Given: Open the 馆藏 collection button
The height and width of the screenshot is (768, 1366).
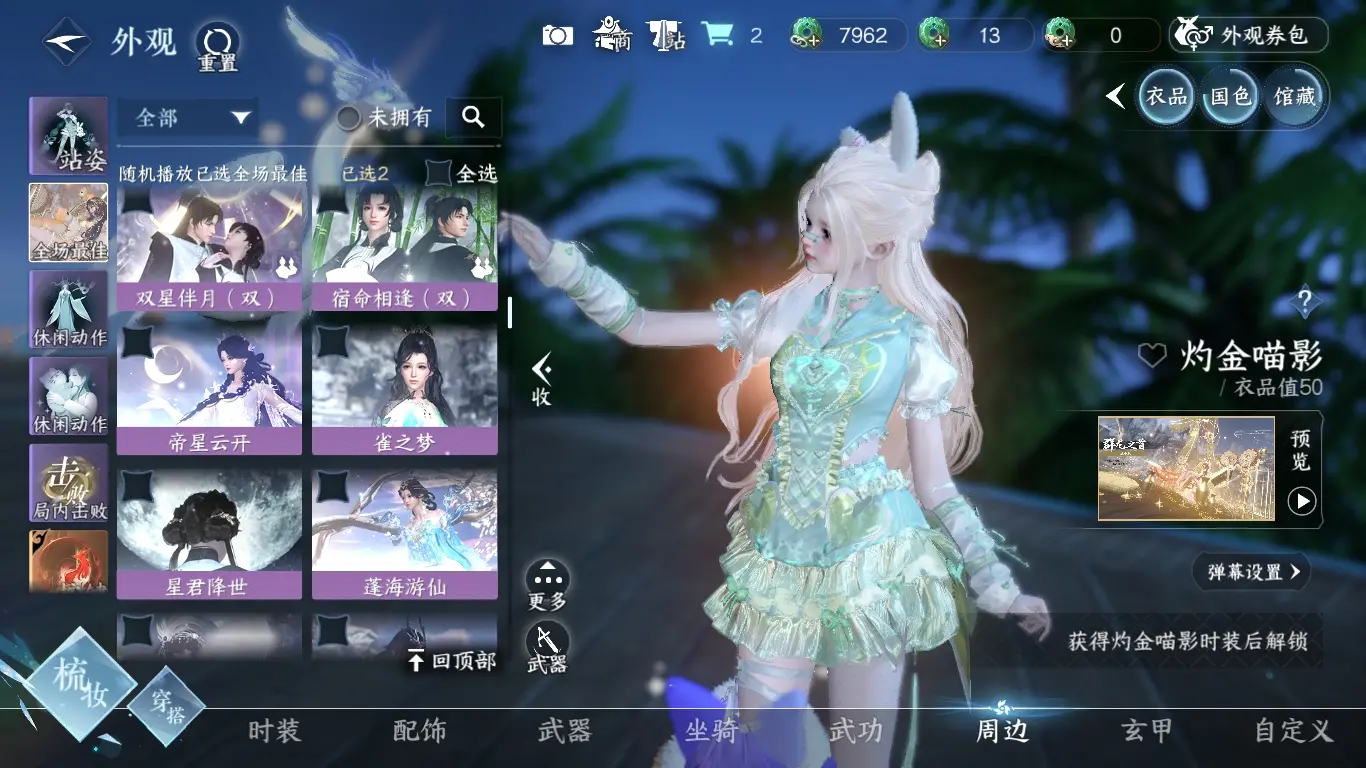Looking at the screenshot, I should [x=1294, y=96].
